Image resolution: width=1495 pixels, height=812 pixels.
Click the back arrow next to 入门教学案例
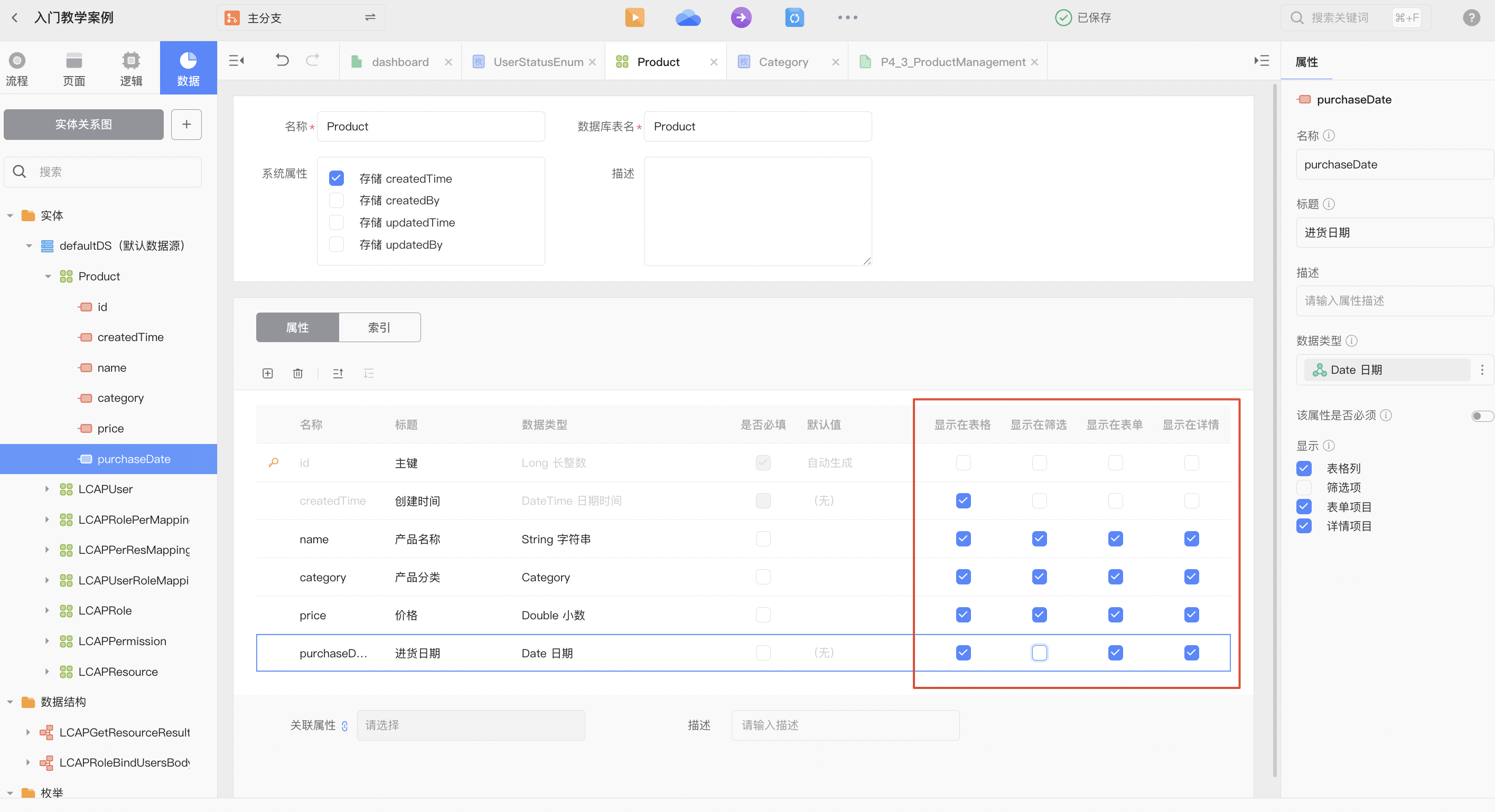[x=15, y=17]
